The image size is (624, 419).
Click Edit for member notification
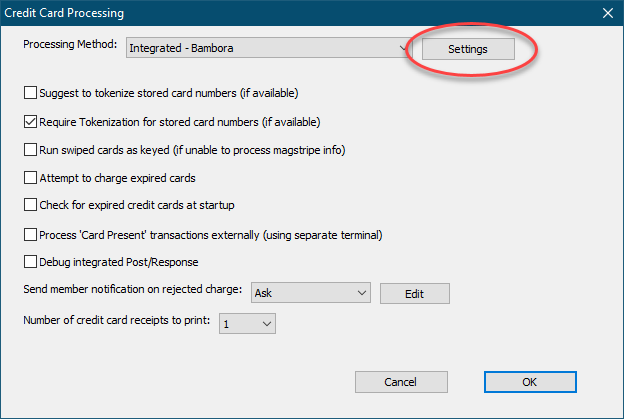(x=414, y=293)
